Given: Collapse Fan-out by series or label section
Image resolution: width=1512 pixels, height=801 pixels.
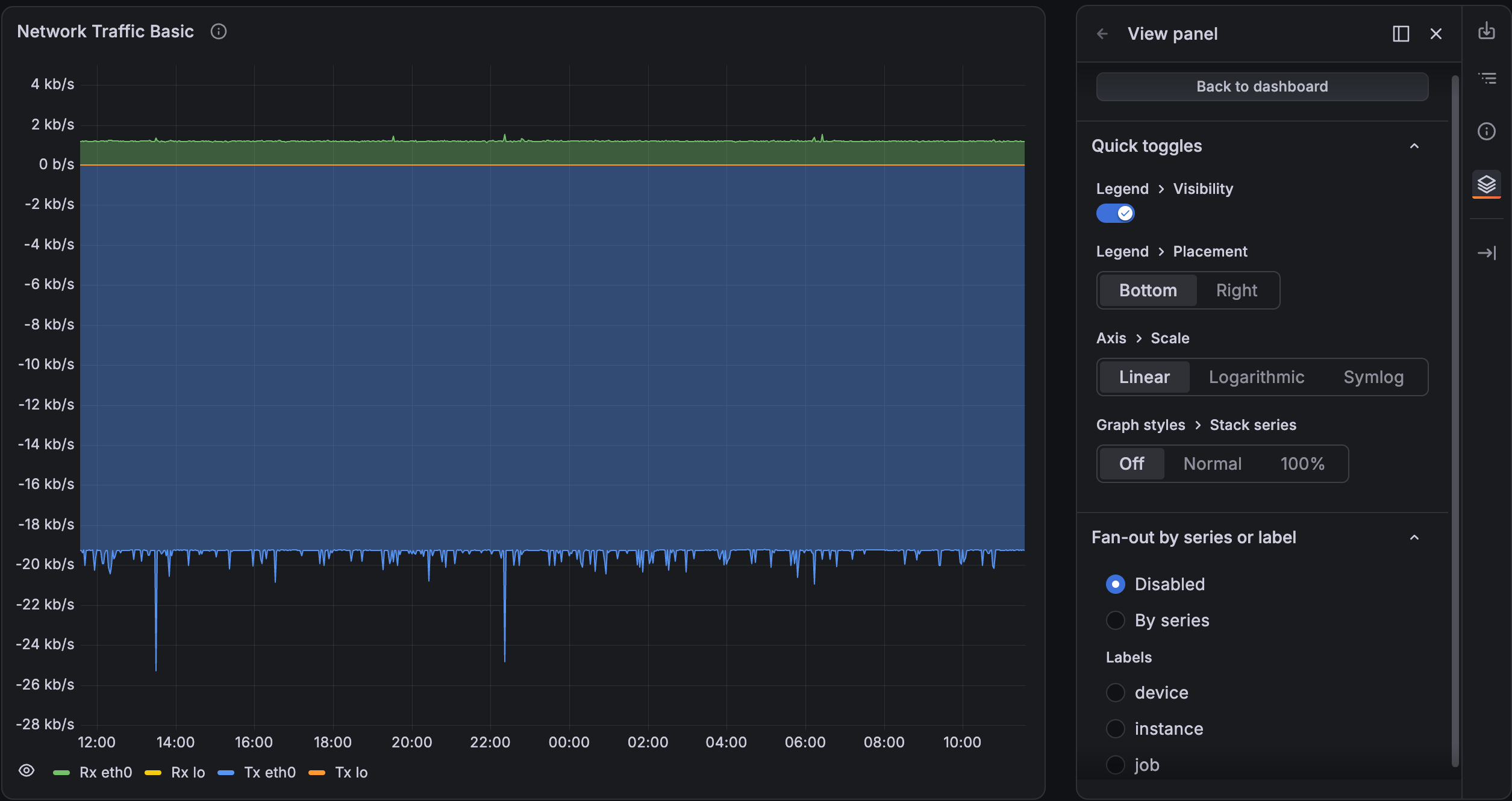Looking at the screenshot, I should click(x=1414, y=537).
